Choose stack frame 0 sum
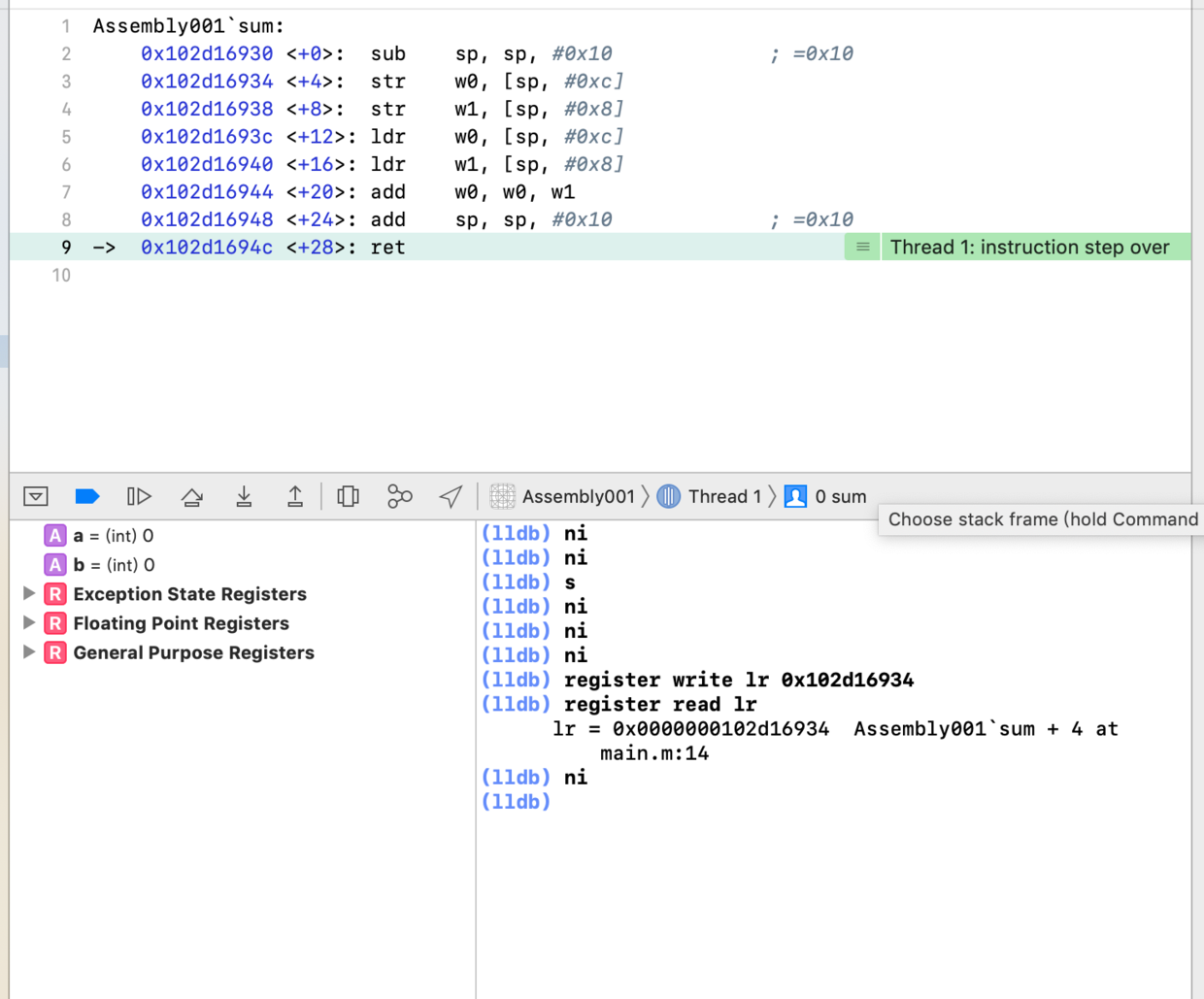1204x999 pixels. click(x=825, y=496)
